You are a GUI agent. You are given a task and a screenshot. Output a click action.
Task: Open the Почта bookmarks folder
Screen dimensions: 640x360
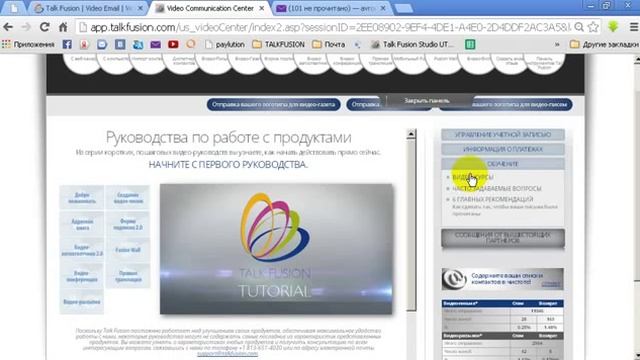point(329,44)
